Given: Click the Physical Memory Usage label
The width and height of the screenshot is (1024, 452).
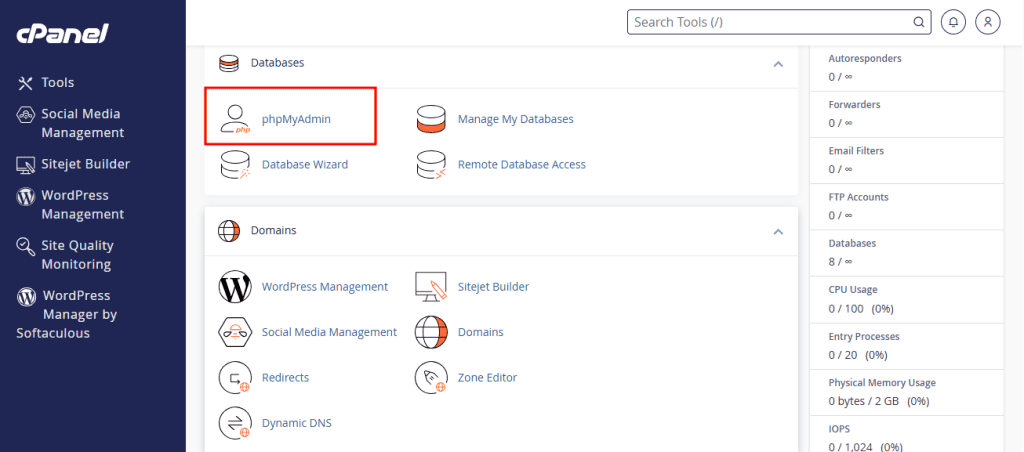Looking at the screenshot, I should coord(882,383).
